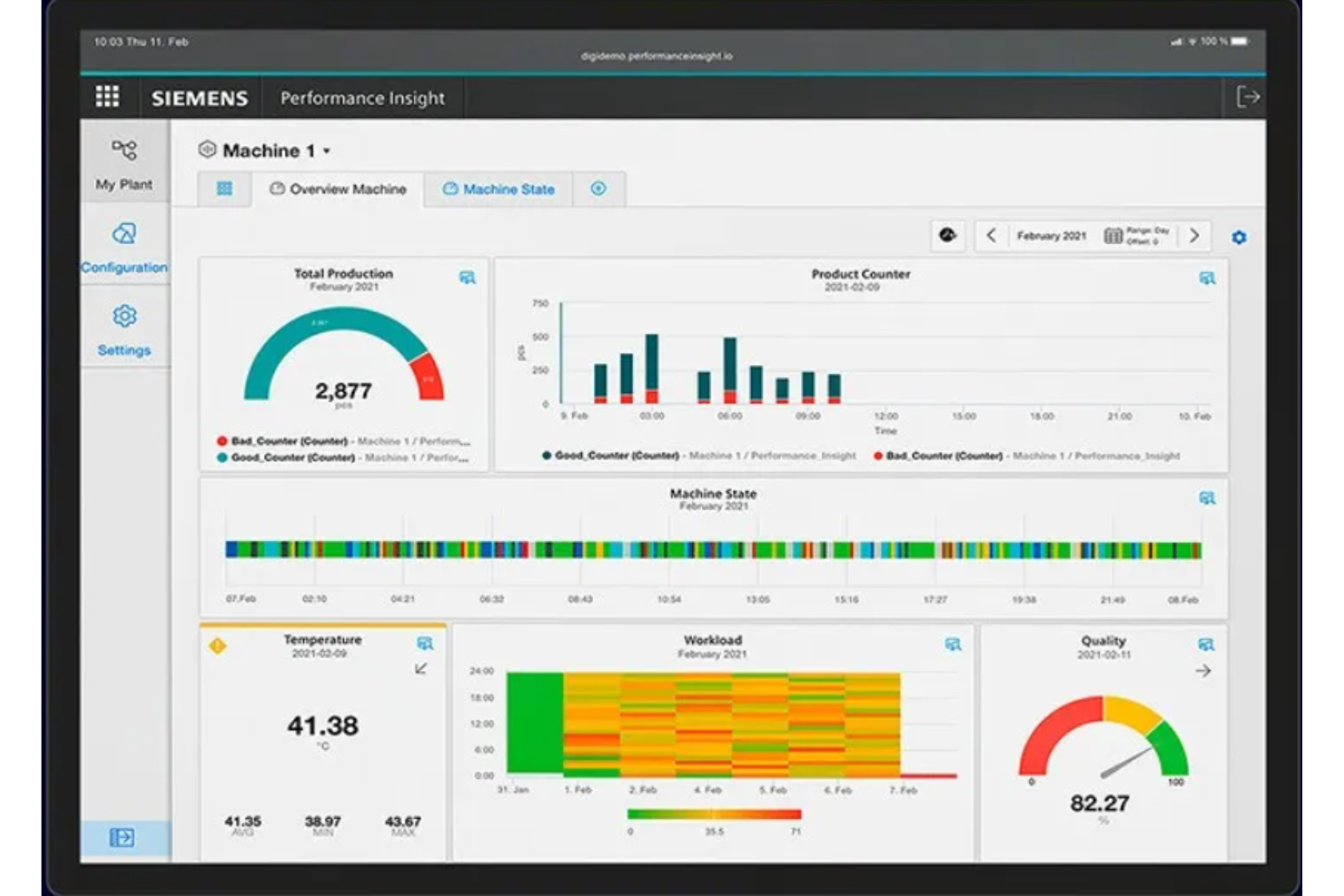Click the next period chevron beside February 2021

coord(1196,235)
